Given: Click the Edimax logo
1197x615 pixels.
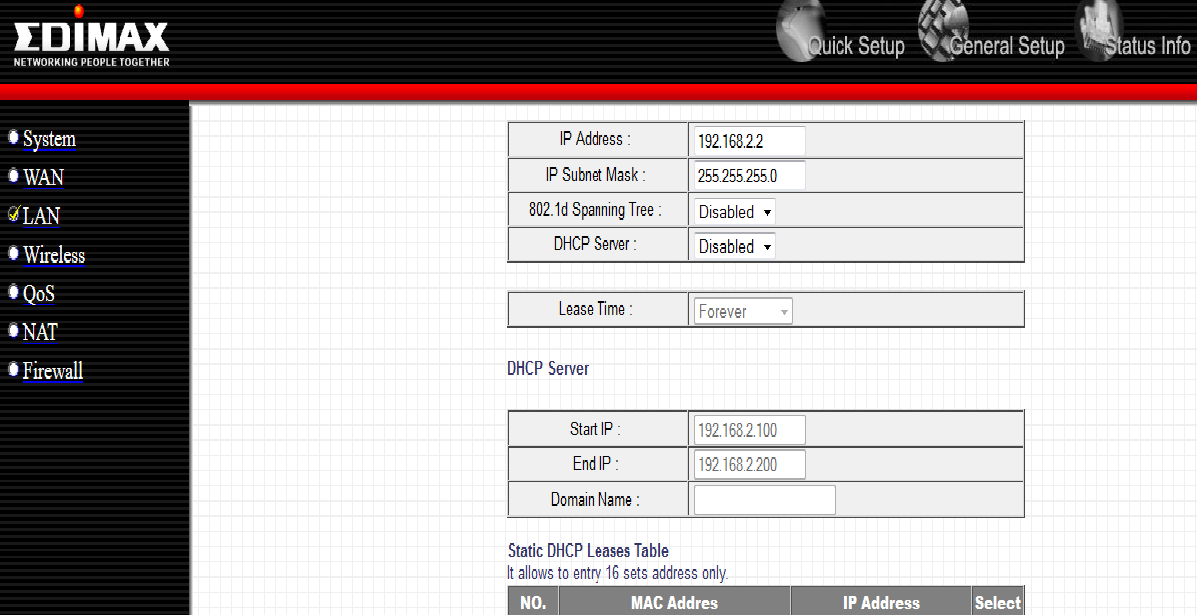Looking at the screenshot, I should (x=91, y=37).
